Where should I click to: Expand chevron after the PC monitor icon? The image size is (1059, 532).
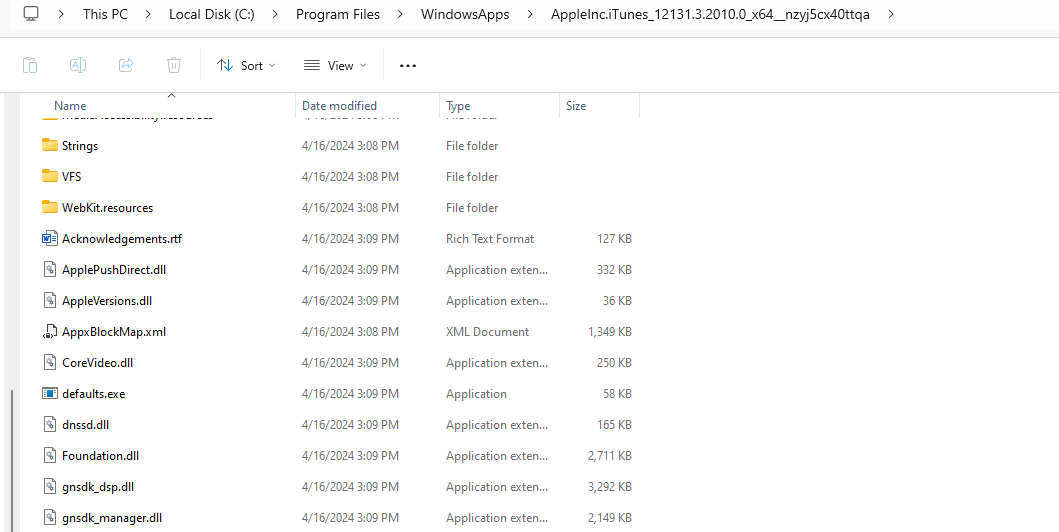61,14
